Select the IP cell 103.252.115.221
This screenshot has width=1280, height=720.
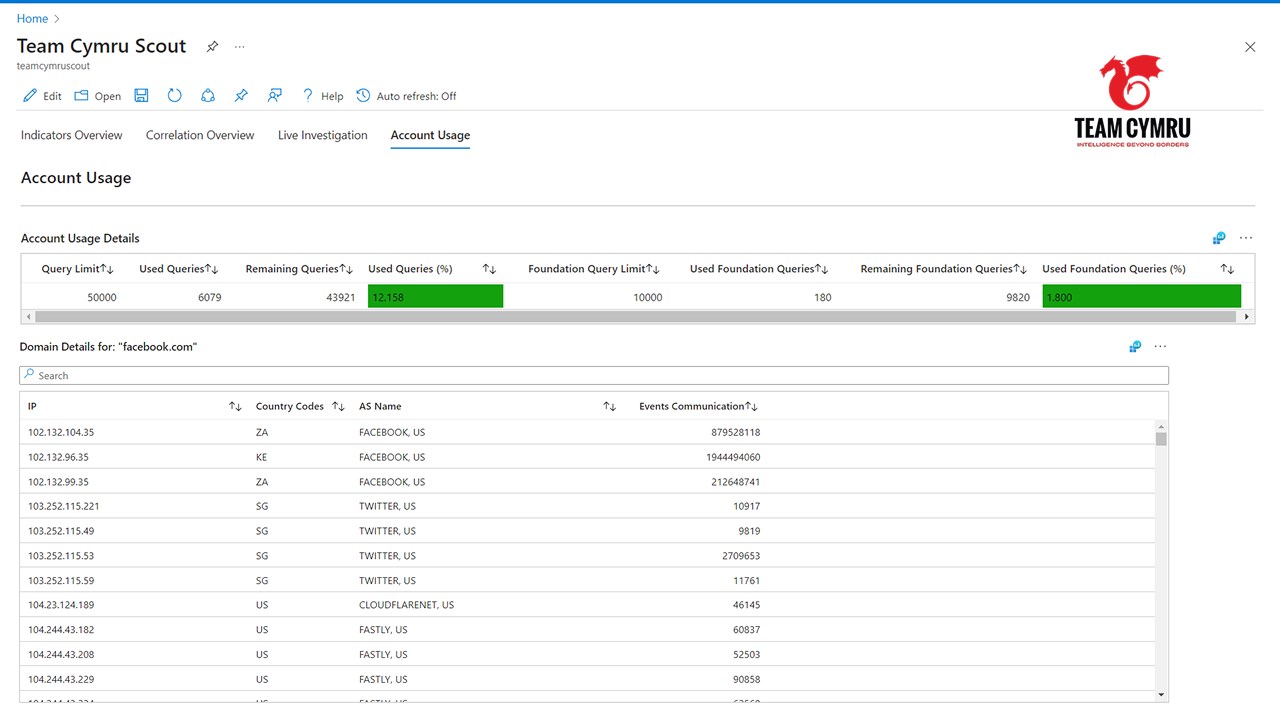tap(64, 507)
